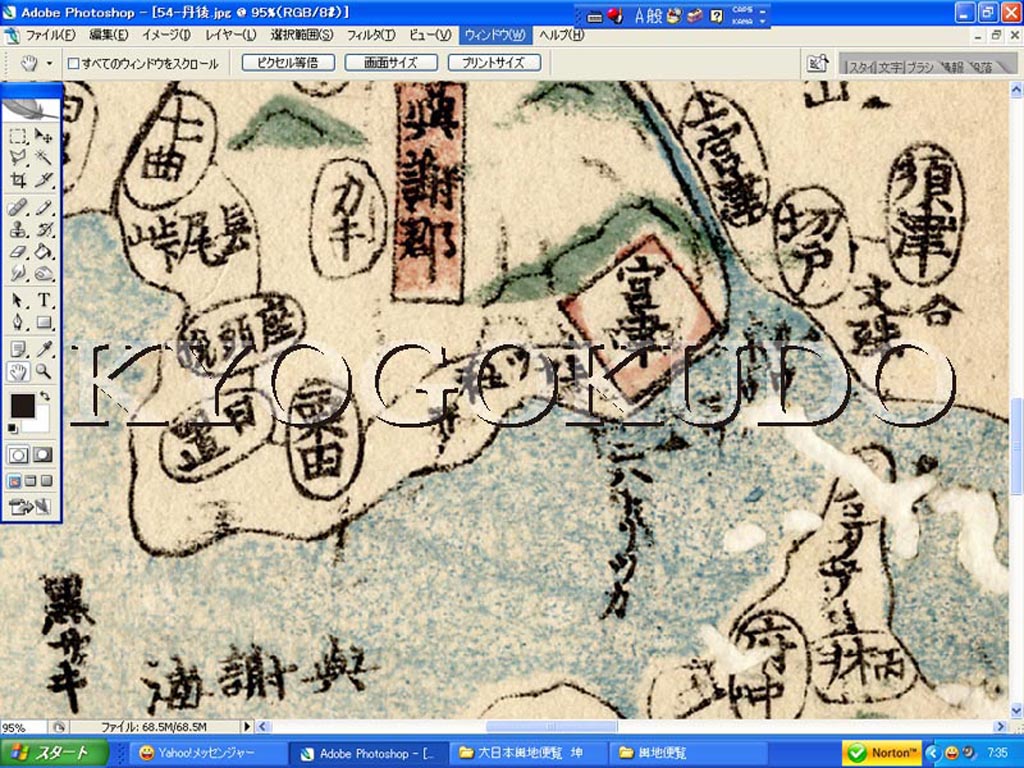Select the Type (T) tool

[43, 300]
